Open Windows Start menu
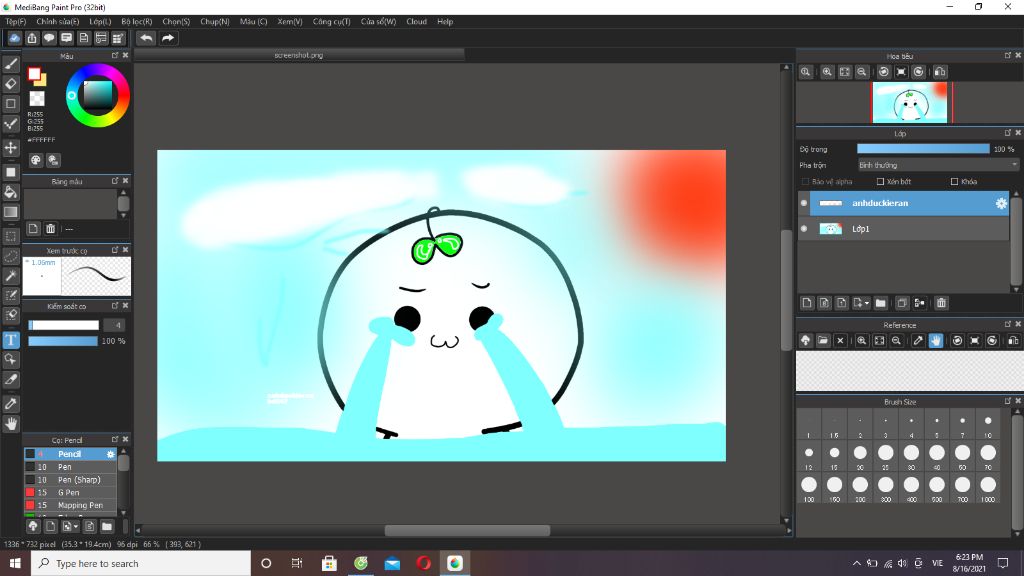1024x576 pixels. 15,563
